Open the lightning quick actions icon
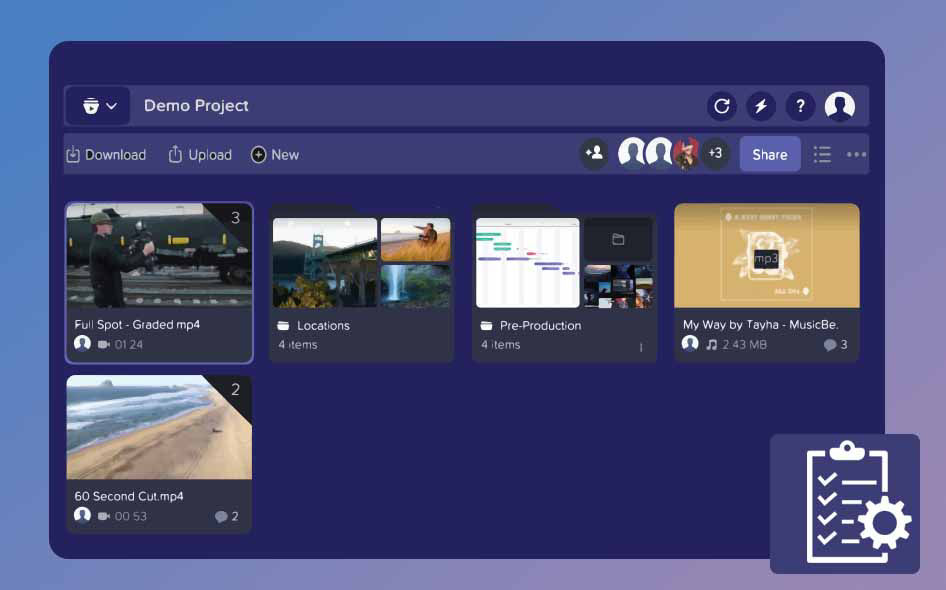The width and height of the screenshot is (946, 590). [x=760, y=106]
